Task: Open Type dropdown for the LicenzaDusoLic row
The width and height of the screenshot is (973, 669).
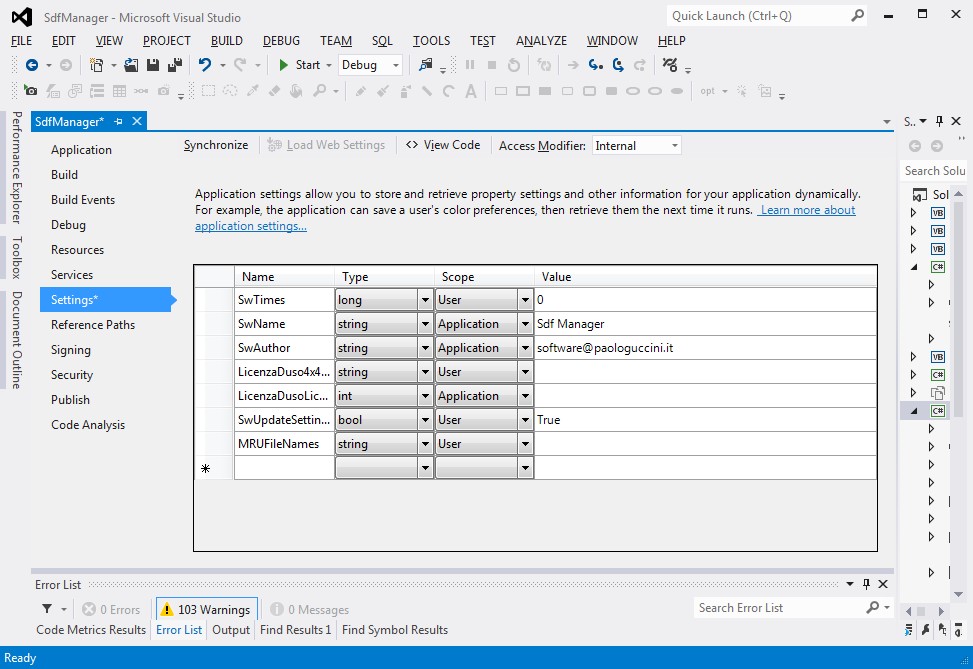Action: click(425, 396)
